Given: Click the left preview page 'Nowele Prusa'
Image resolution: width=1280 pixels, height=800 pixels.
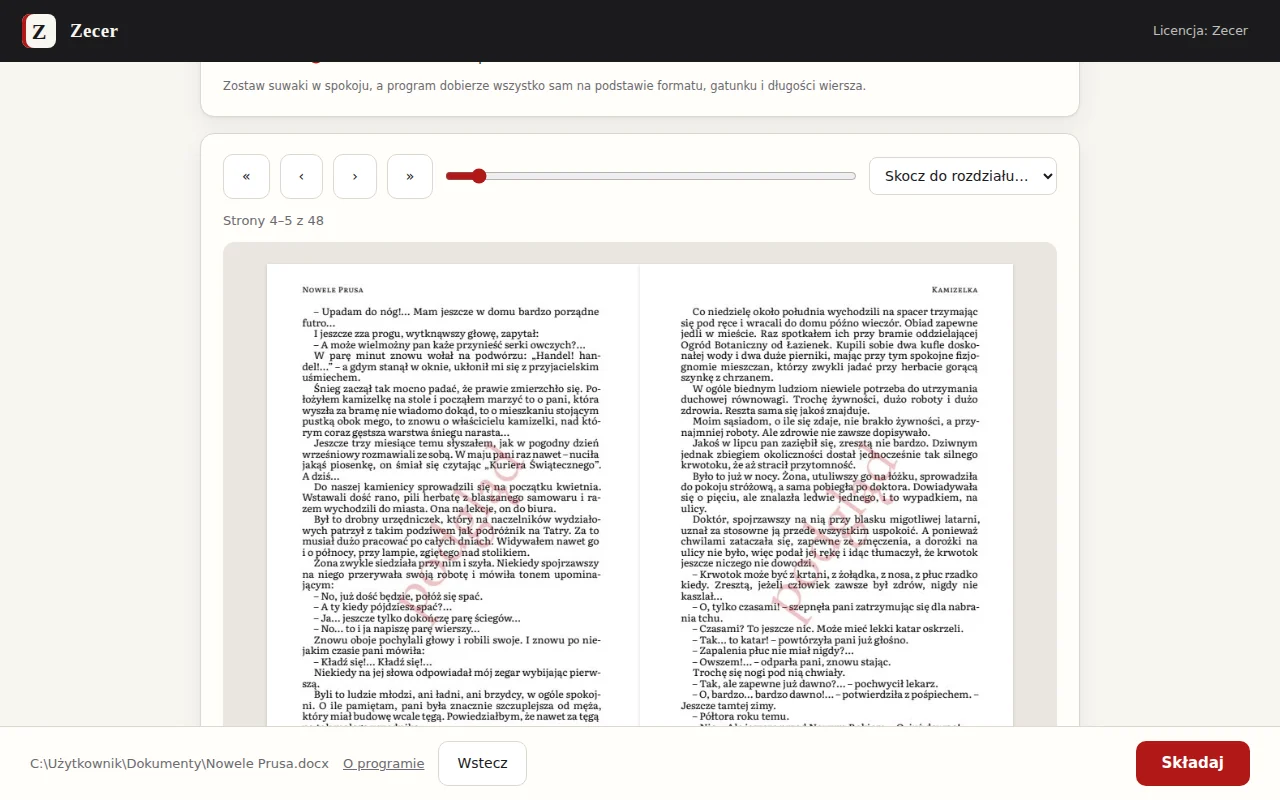Looking at the screenshot, I should pos(453,496).
